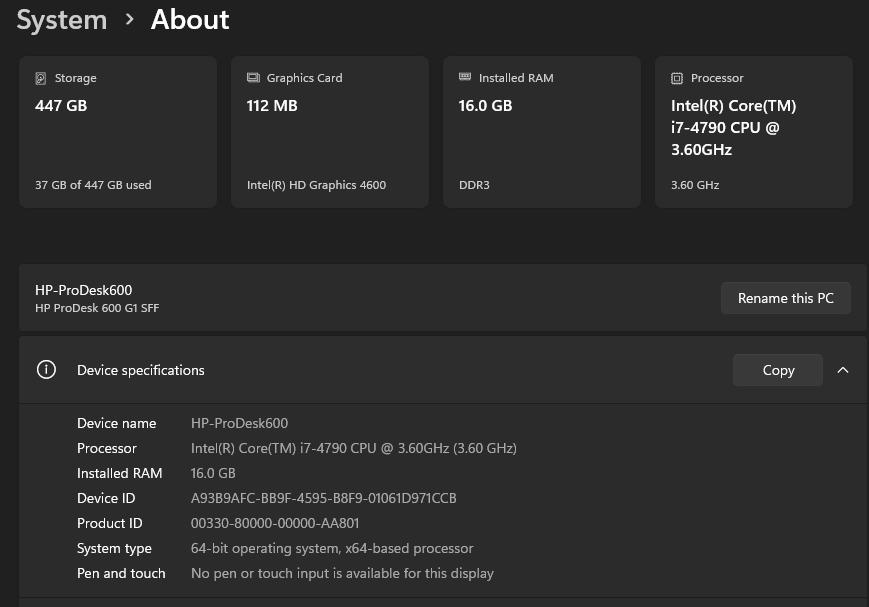Go back to System via breadcrumb
Image resolution: width=869 pixels, height=607 pixels.
click(x=62, y=20)
